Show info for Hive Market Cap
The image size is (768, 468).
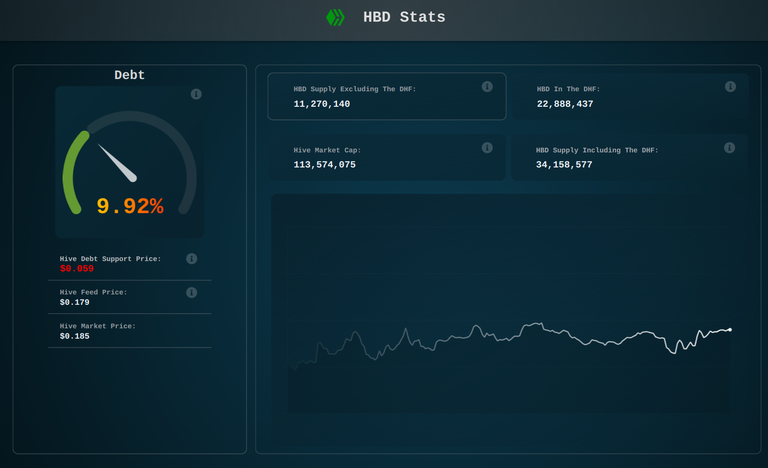pyautogui.click(x=487, y=148)
